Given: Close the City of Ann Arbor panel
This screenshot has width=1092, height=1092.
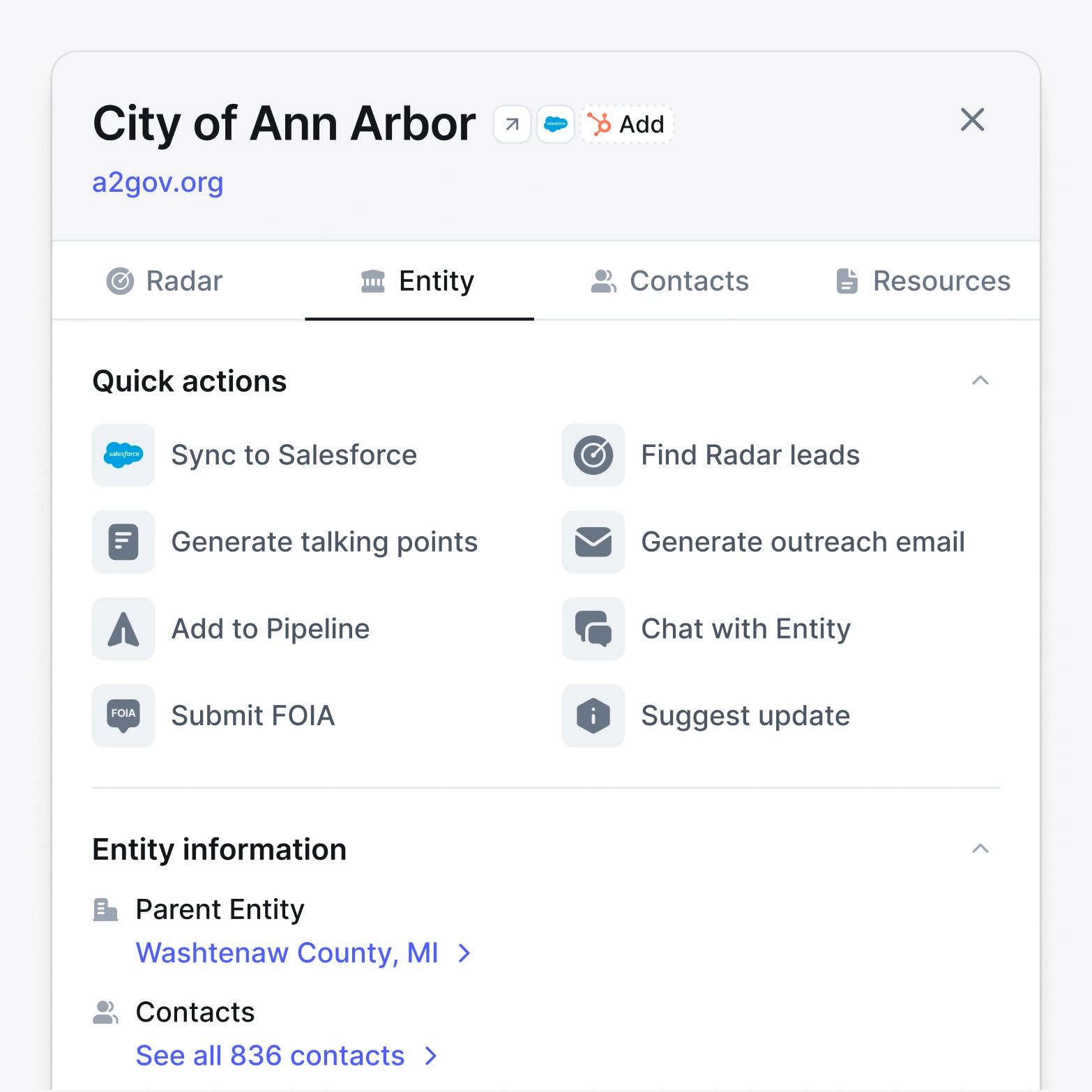Looking at the screenshot, I should (x=972, y=120).
